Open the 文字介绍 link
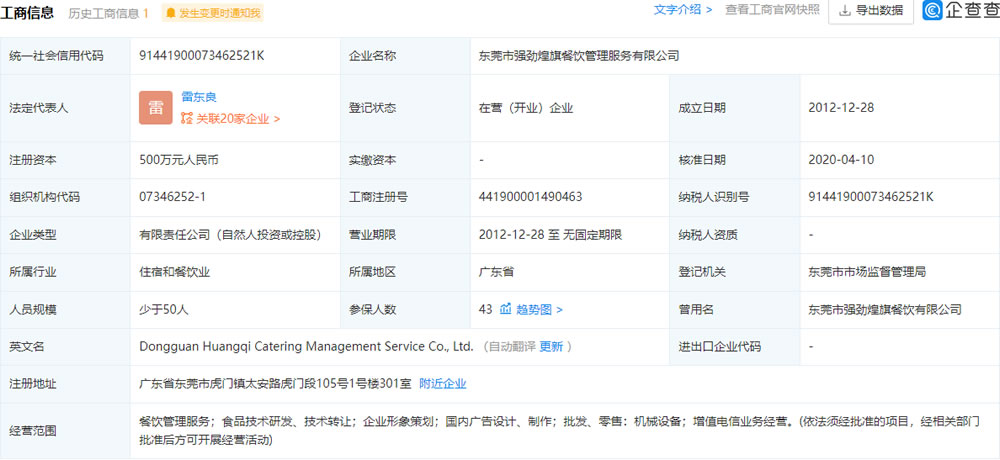1000x460 pixels. point(682,10)
